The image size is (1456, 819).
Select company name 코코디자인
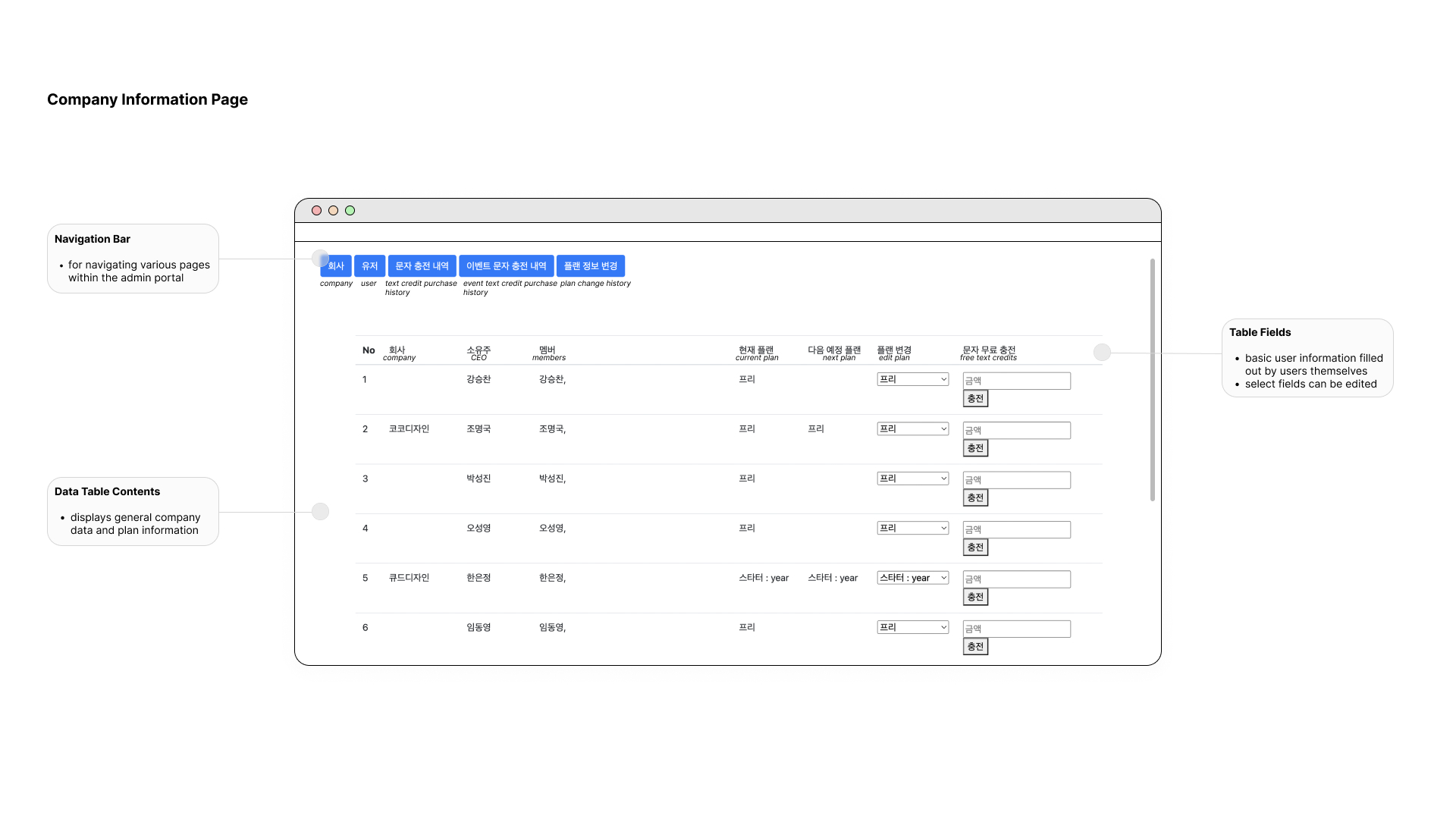pos(409,429)
